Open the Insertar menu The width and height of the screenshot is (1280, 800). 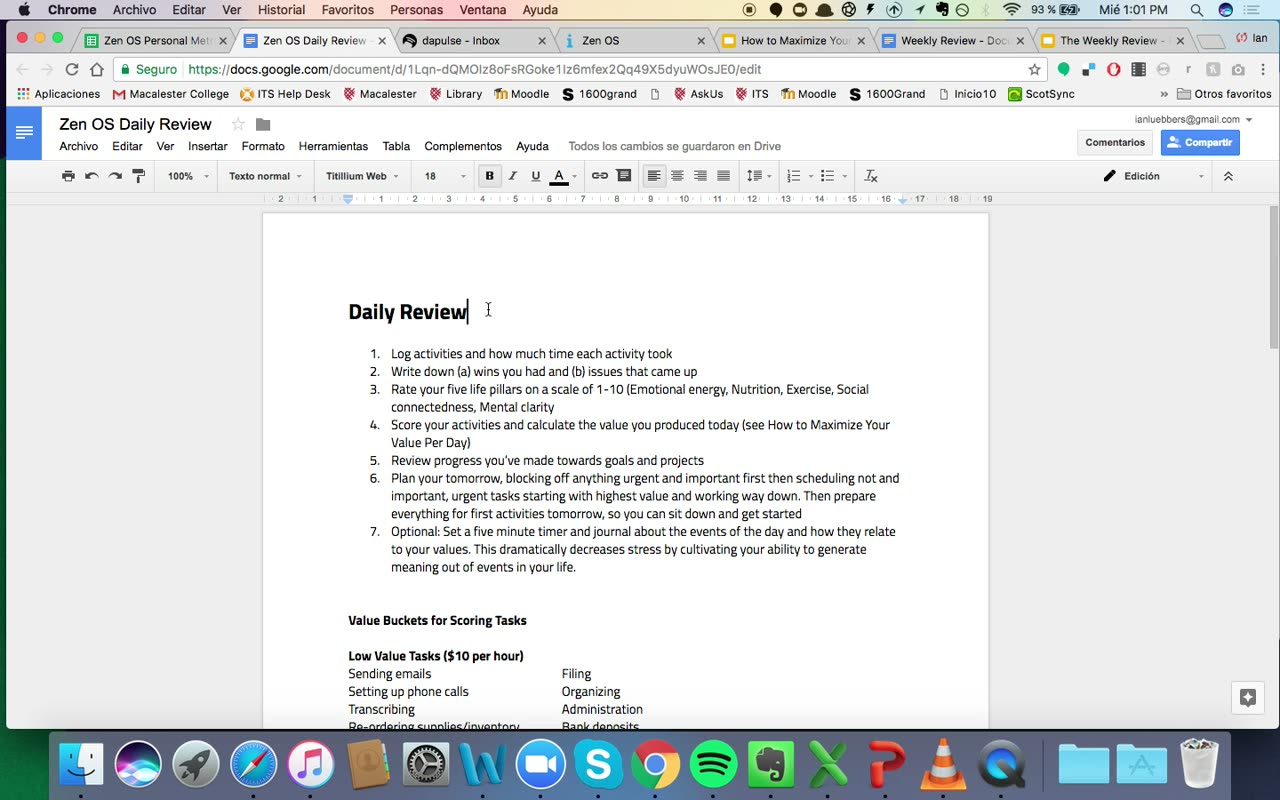[208, 146]
